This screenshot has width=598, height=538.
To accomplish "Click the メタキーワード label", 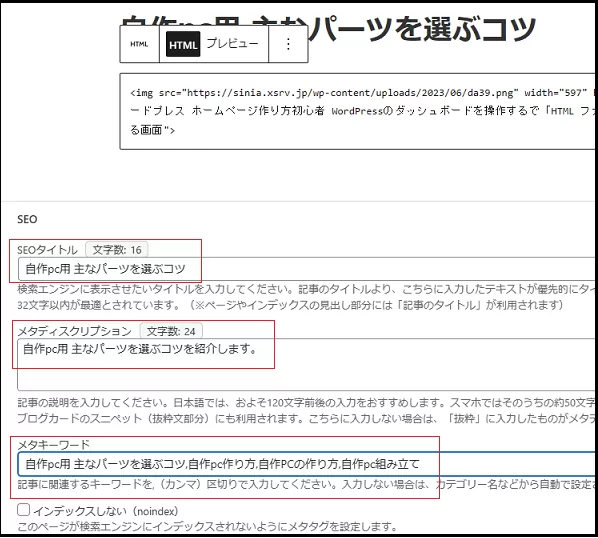I will click(x=53, y=444).
